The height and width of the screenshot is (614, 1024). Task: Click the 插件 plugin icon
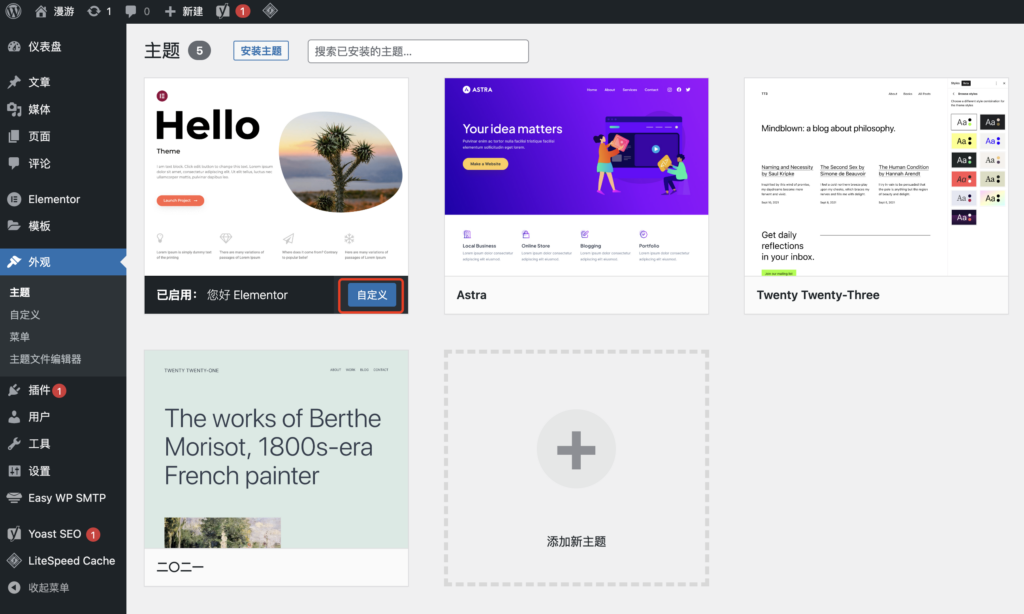(14, 390)
